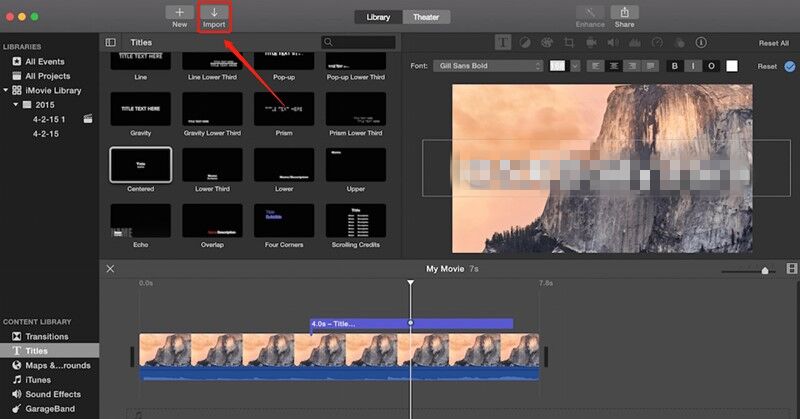Image resolution: width=800 pixels, height=419 pixels.
Task: Toggle the sidebar visibility button
Action: pos(111,43)
